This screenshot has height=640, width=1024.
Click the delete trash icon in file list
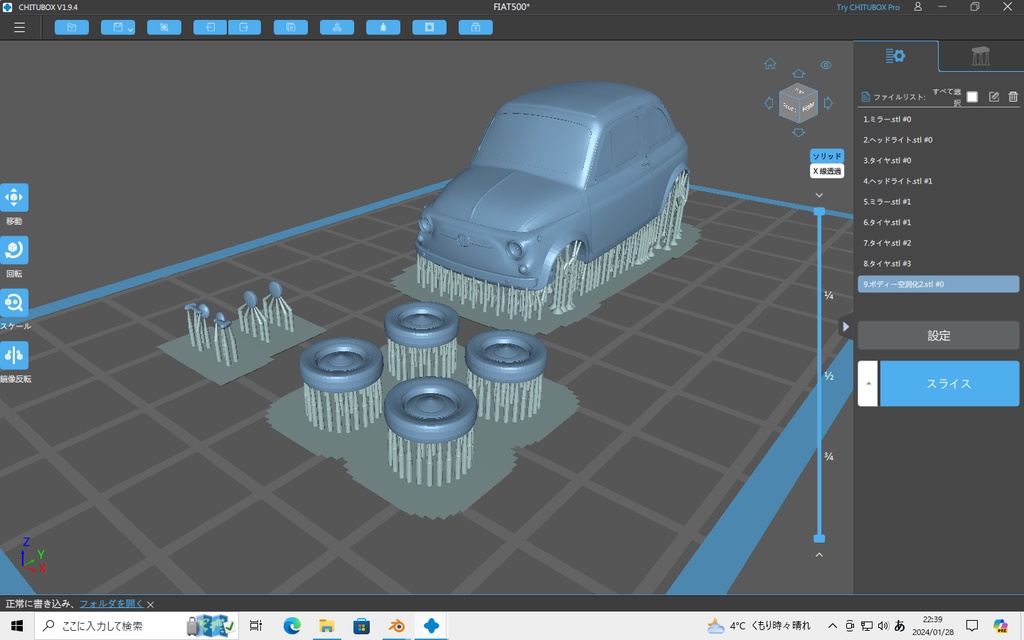[x=1013, y=97]
